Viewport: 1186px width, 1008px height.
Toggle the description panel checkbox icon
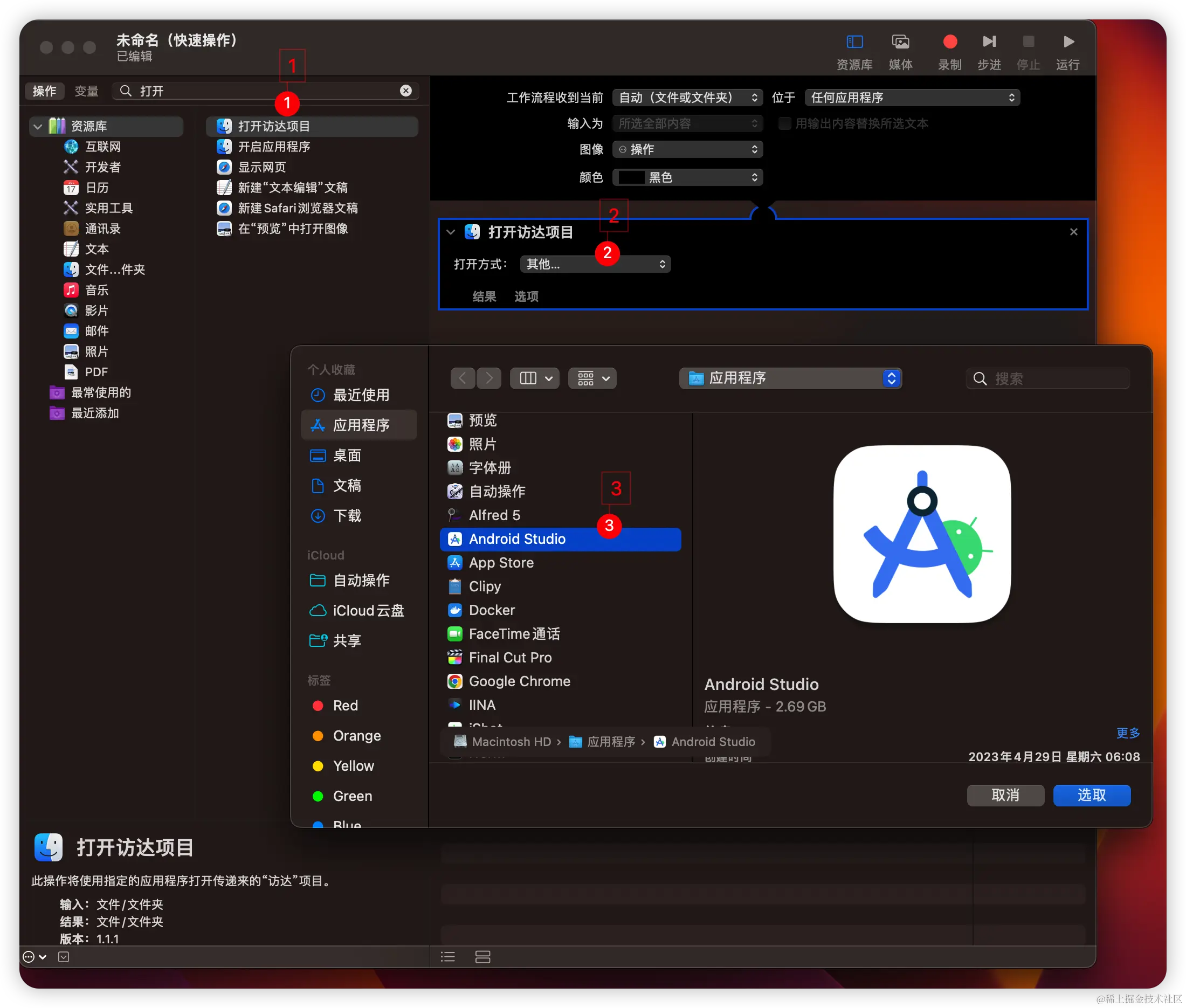coord(64,957)
